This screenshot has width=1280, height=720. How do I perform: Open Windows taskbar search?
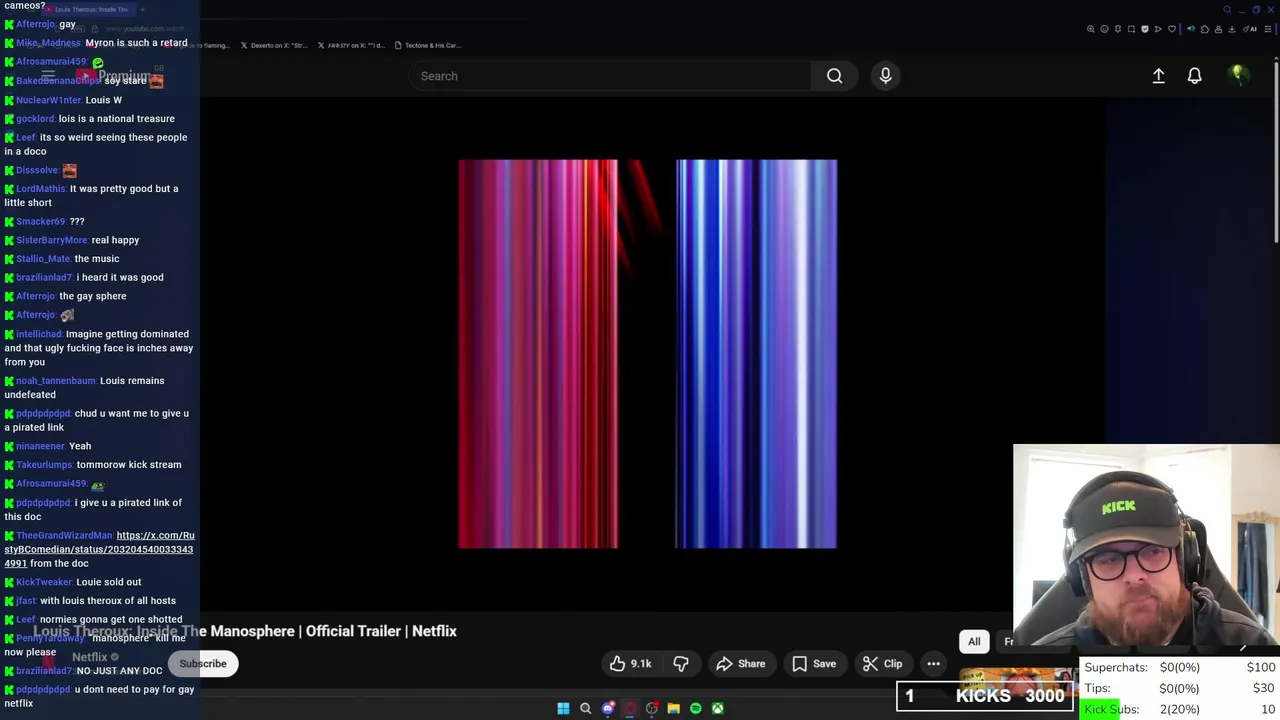[x=585, y=708]
